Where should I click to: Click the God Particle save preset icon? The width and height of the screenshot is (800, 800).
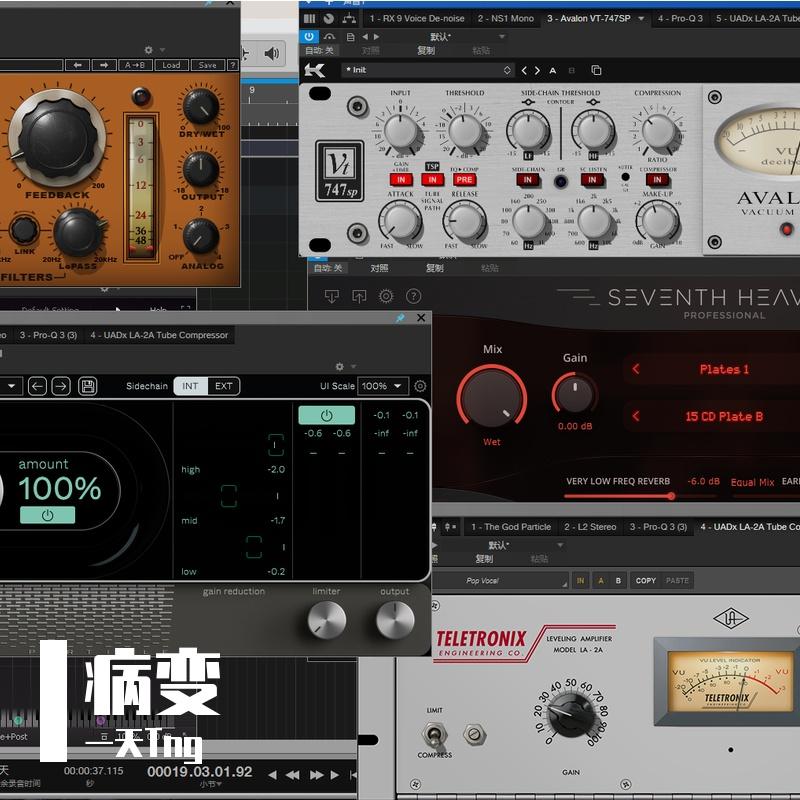click(x=88, y=386)
